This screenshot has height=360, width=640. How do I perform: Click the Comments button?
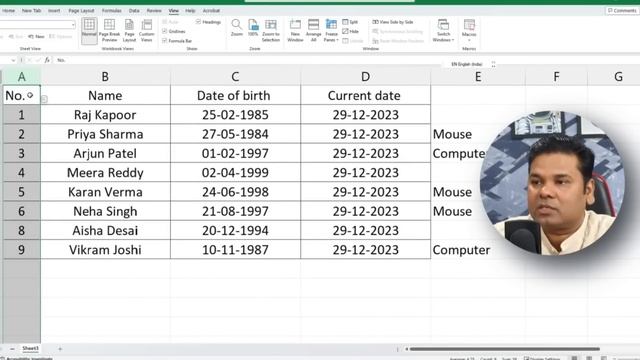622,11
